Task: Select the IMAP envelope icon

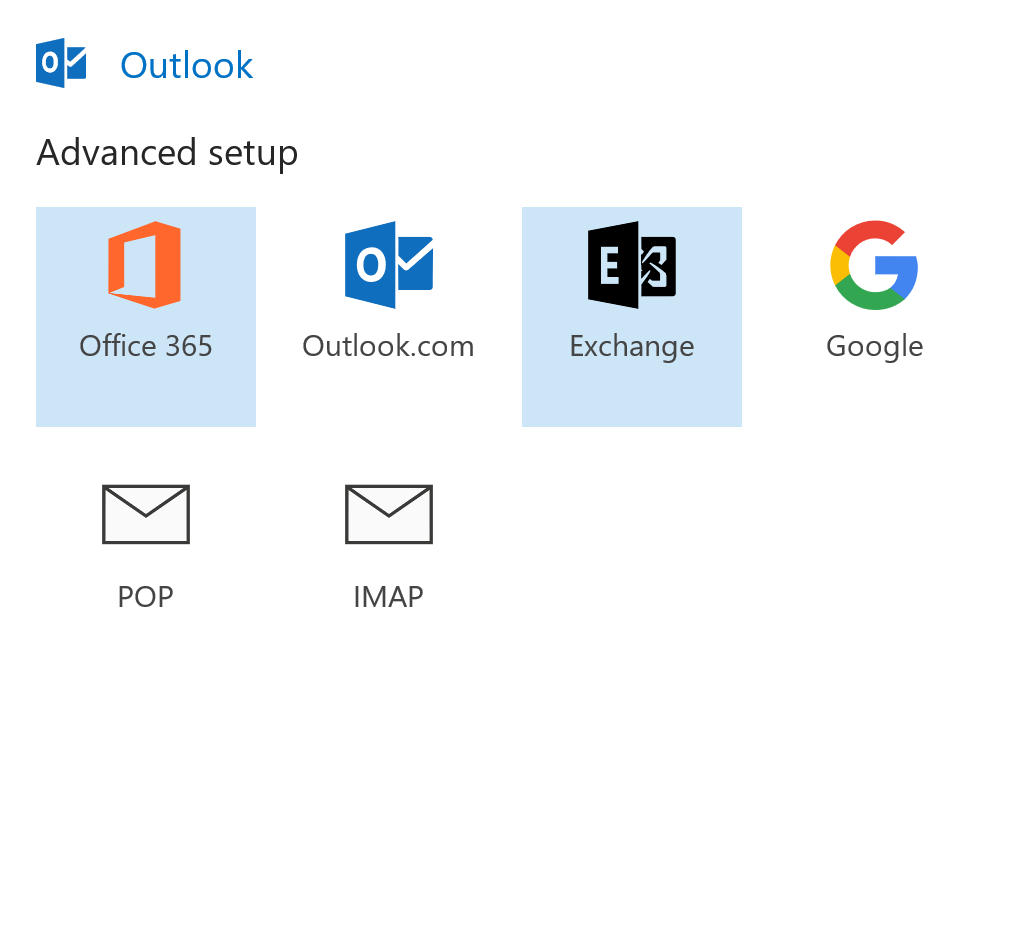Action: point(388,514)
